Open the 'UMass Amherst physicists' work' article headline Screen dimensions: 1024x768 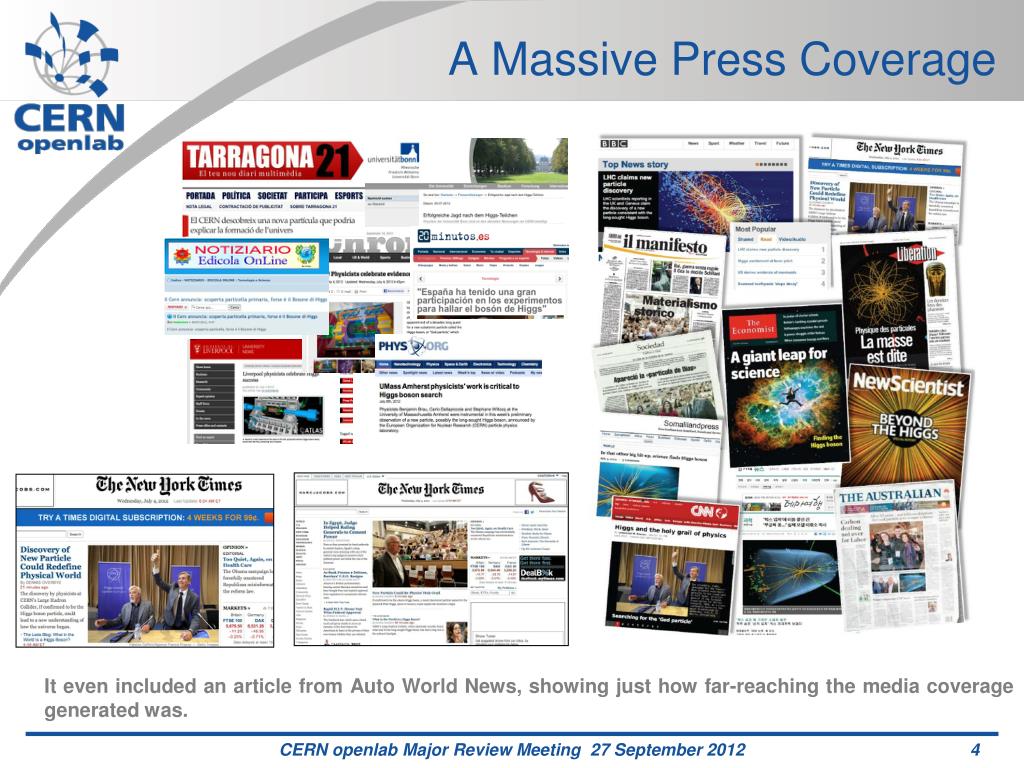(449, 391)
